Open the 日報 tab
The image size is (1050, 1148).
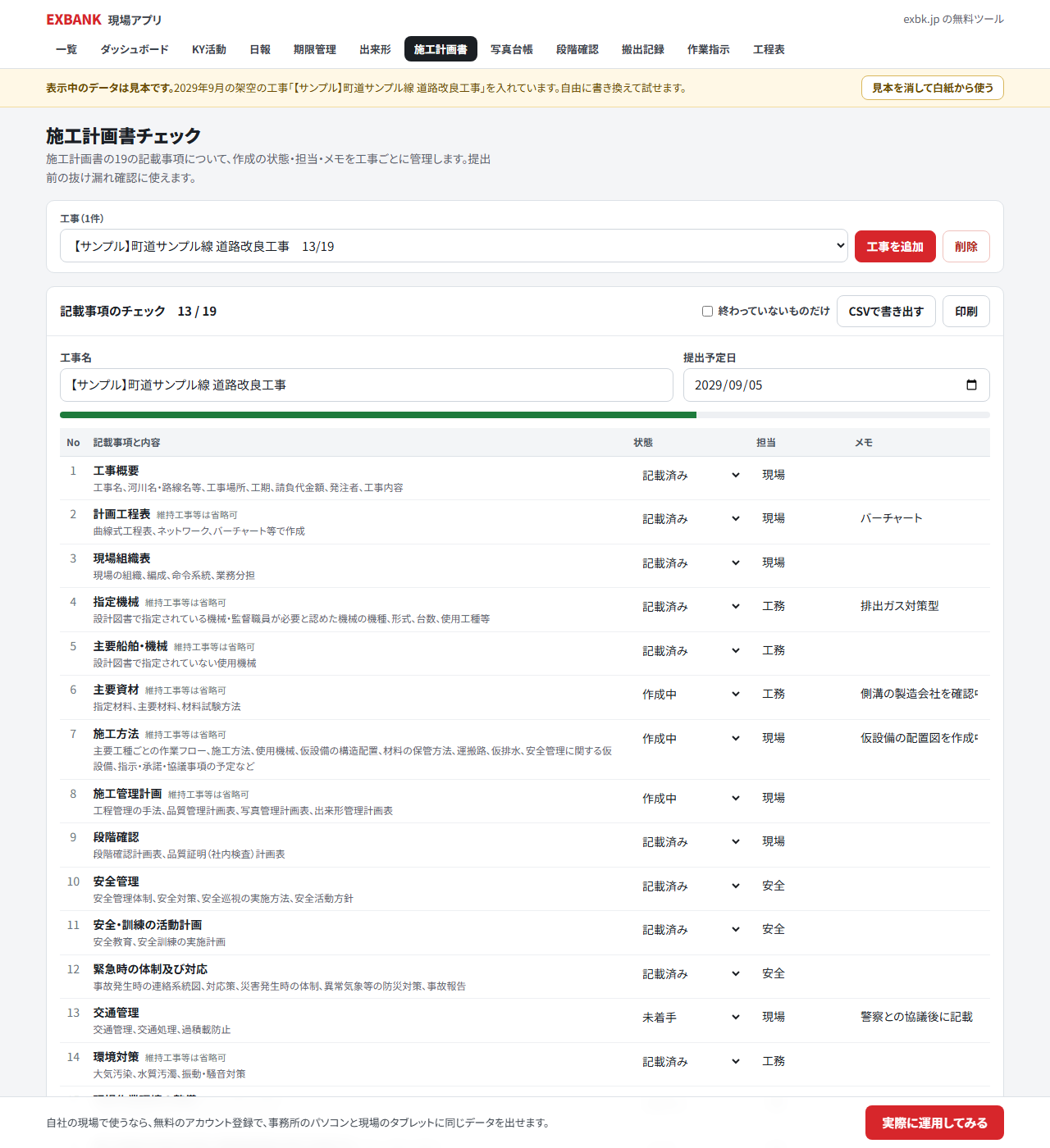(260, 49)
